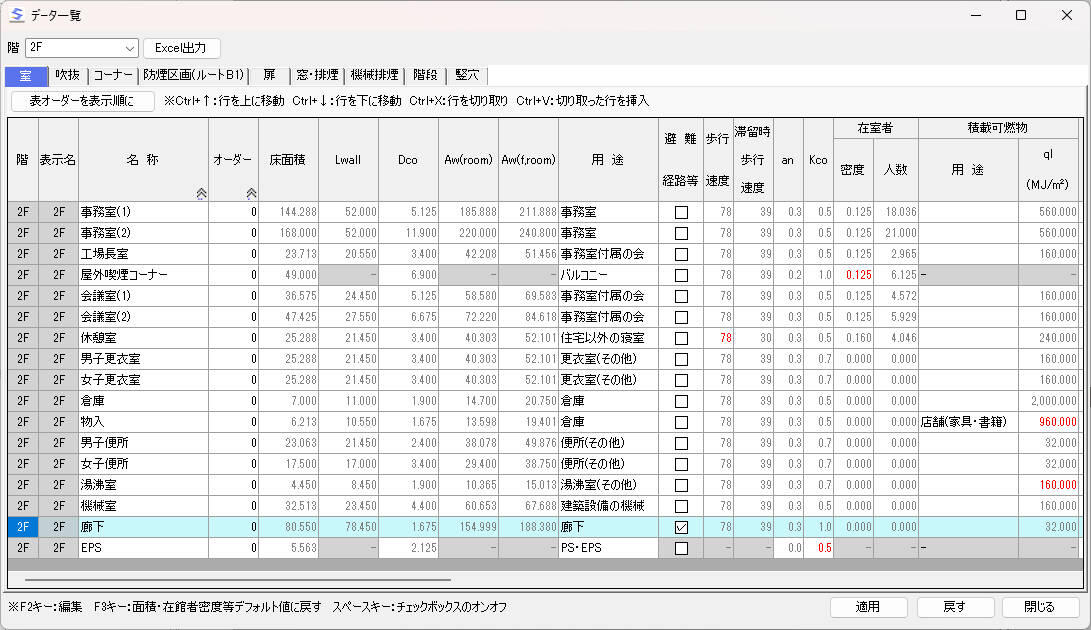
Task: Open the 機械排煙 tab
Action: pos(374,75)
